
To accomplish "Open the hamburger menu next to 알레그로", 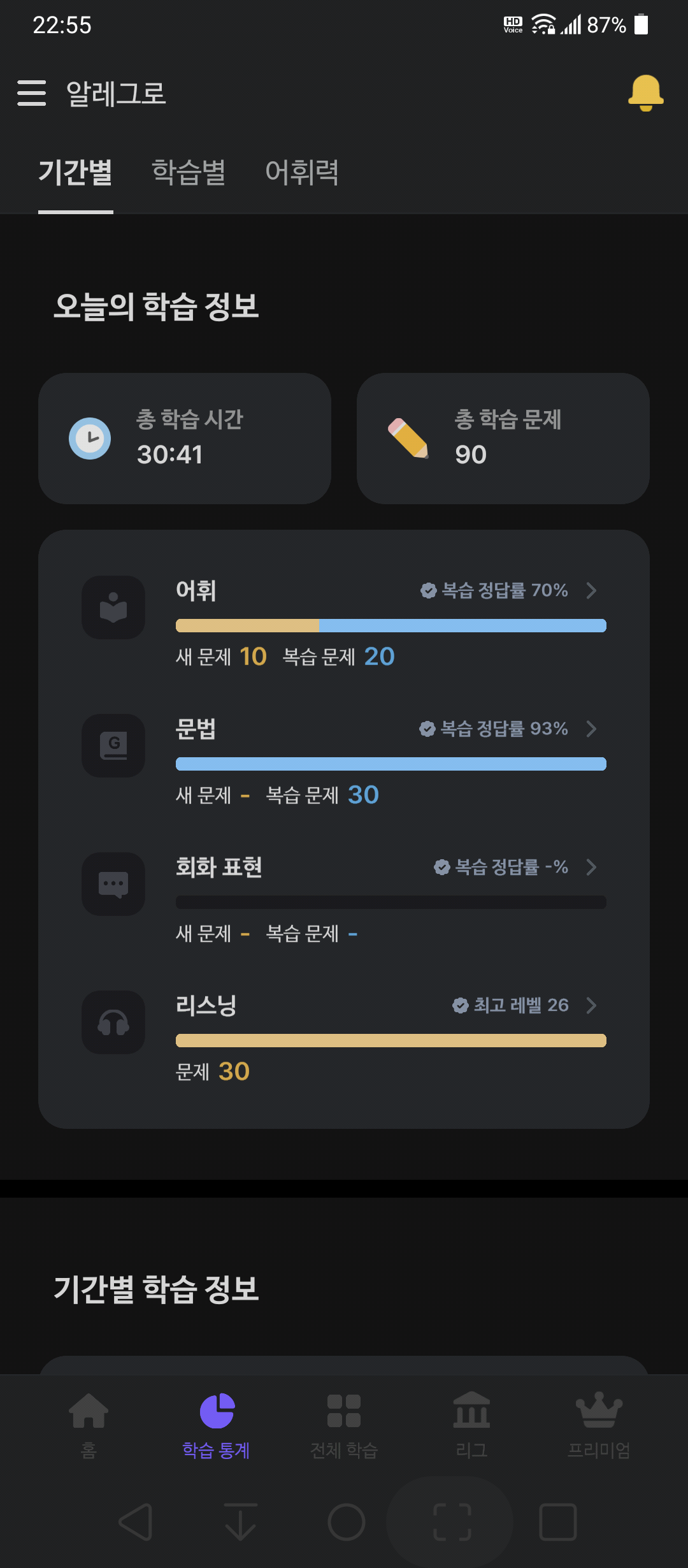I will (x=31, y=93).
